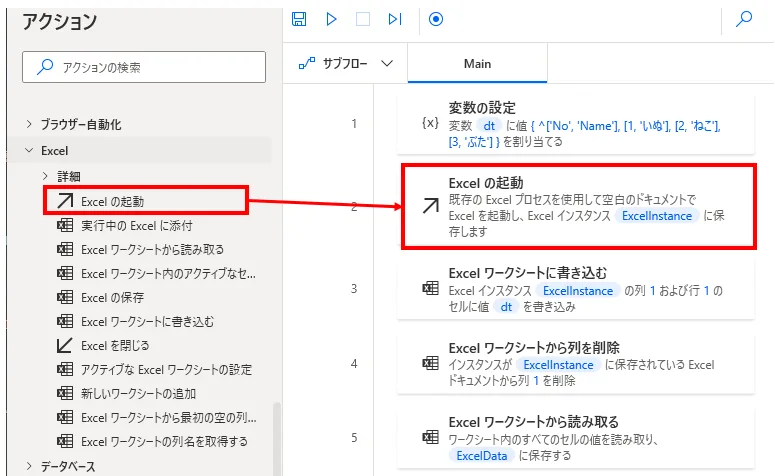
Task: Expand the データベース group
Action: [x=29, y=465]
